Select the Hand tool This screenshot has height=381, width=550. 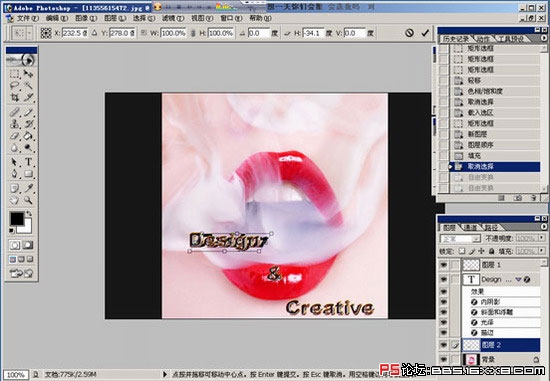coord(14,200)
